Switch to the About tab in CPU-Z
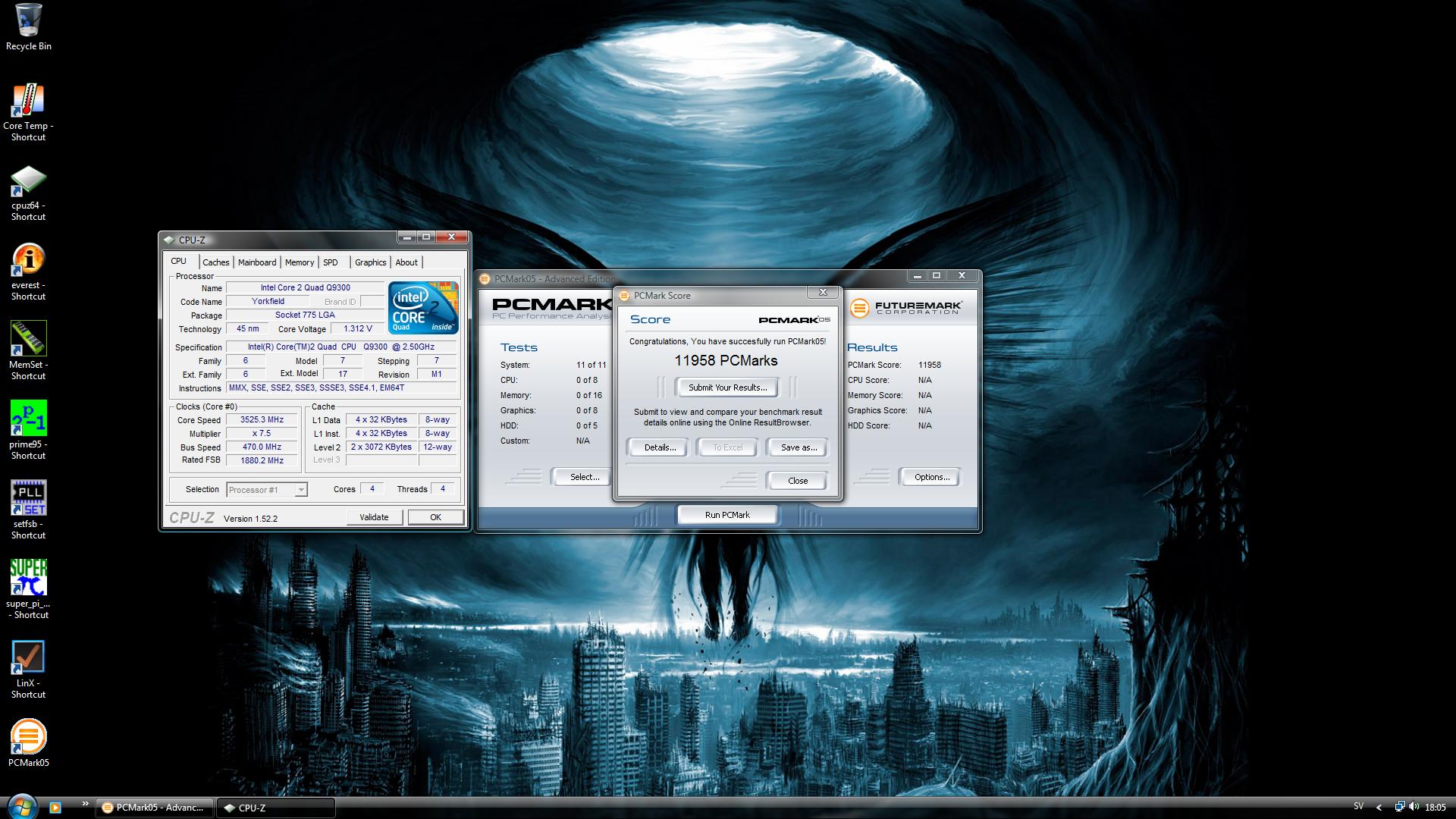Image resolution: width=1456 pixels, height=819 pixels. click(x=406, y=262)
